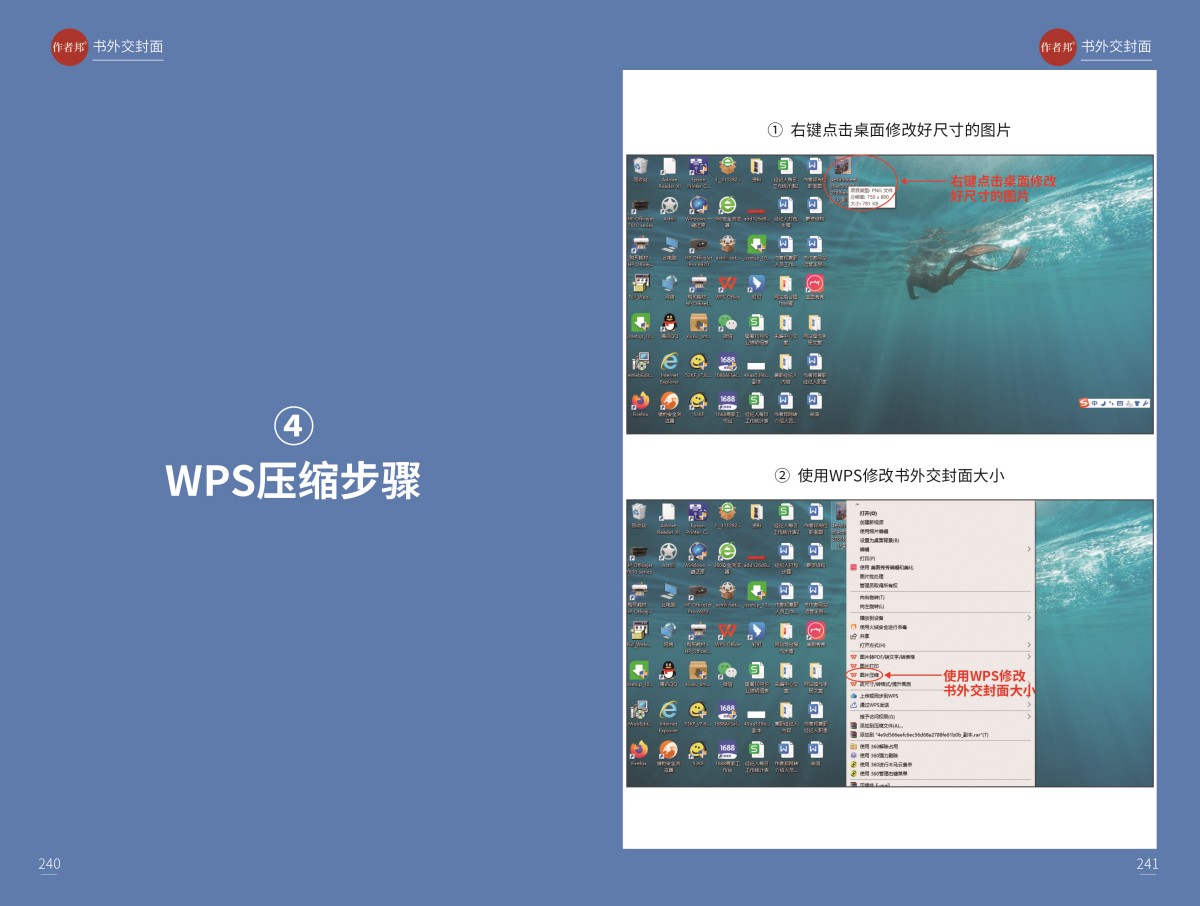Screen dimensions: 1200x906
Task: Click 书外交封面 header text on right page
Action: (1115, 47)
